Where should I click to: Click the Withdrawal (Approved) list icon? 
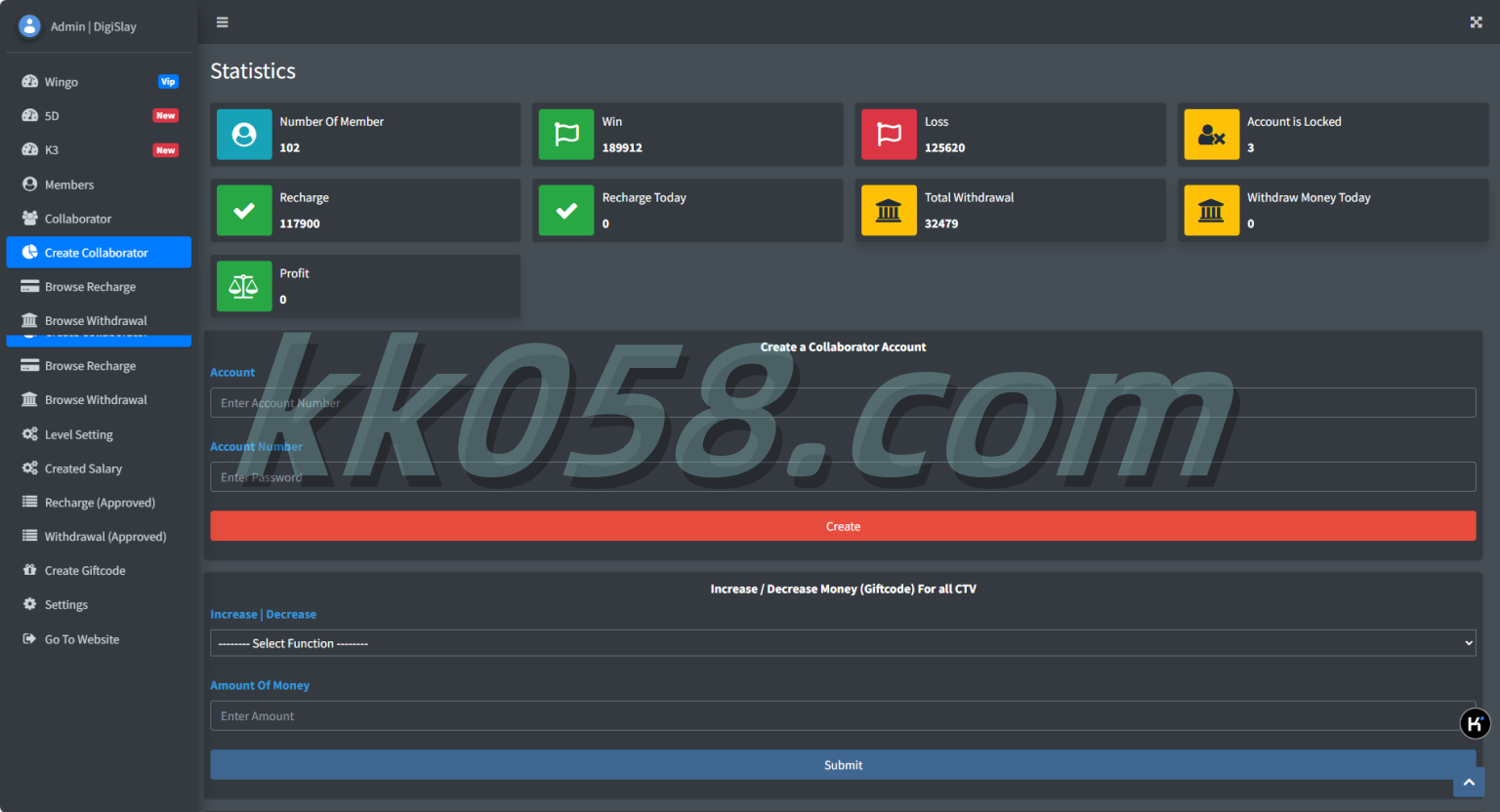point(30,536)
